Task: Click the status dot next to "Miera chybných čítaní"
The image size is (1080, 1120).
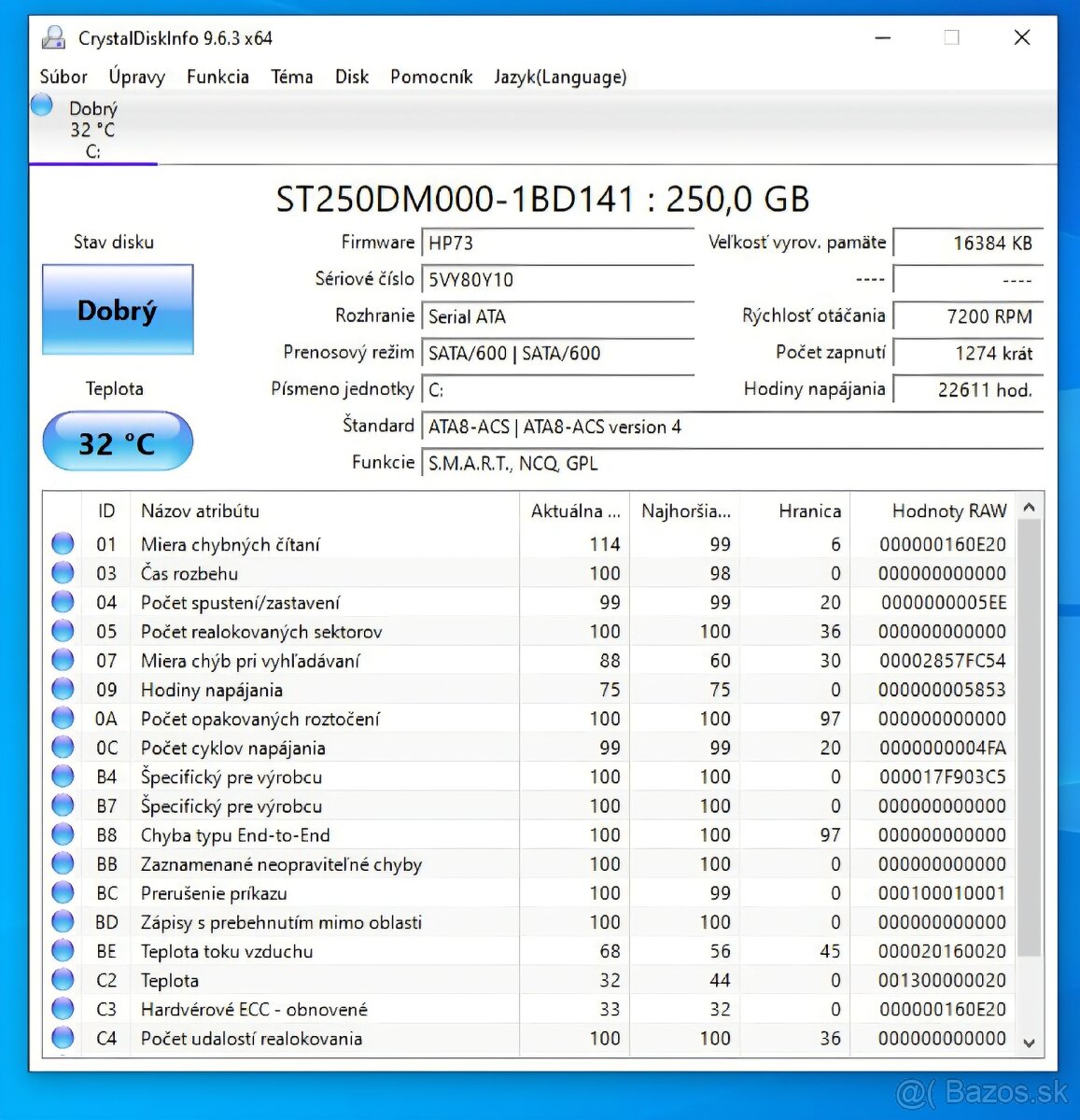Action: 62,542
